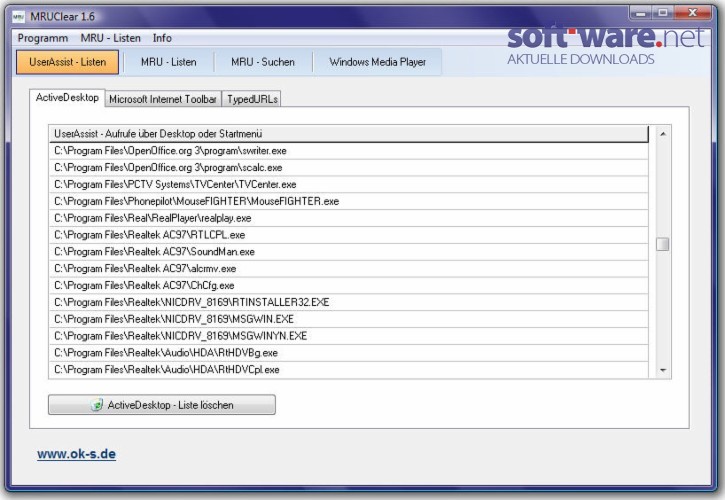Switch to the TypedURLs tab
This screenshot has width=725, height=500.
click(252, 99)
